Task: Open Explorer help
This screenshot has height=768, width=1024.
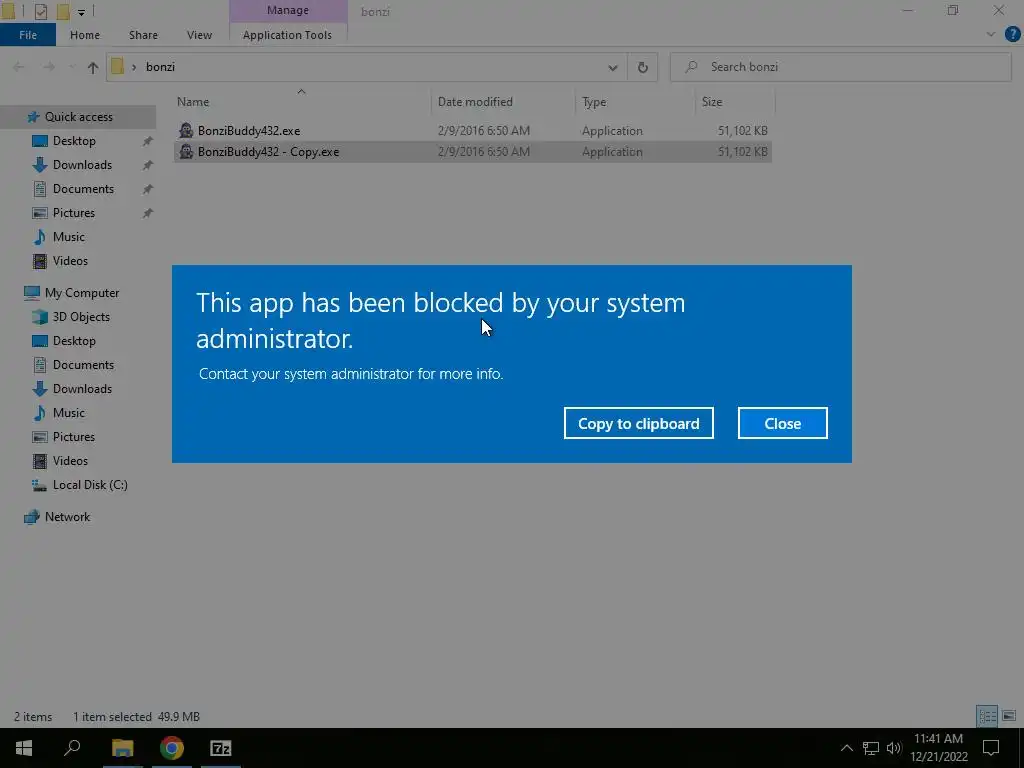Action: pos(1012,35)
